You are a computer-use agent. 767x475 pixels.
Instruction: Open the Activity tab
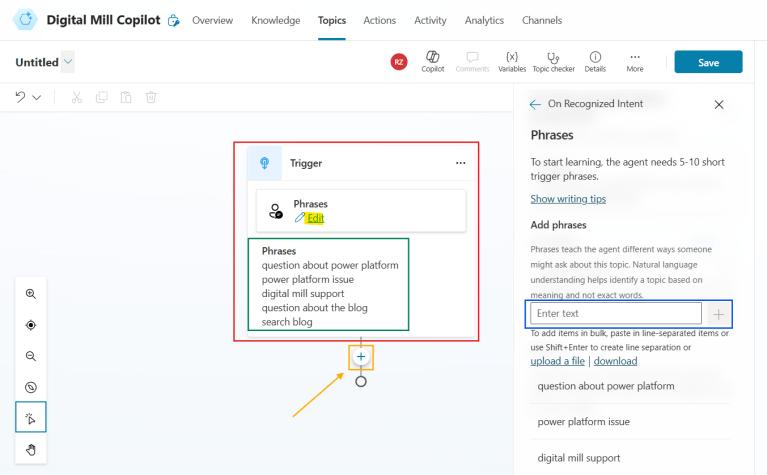tap(430, 21)
